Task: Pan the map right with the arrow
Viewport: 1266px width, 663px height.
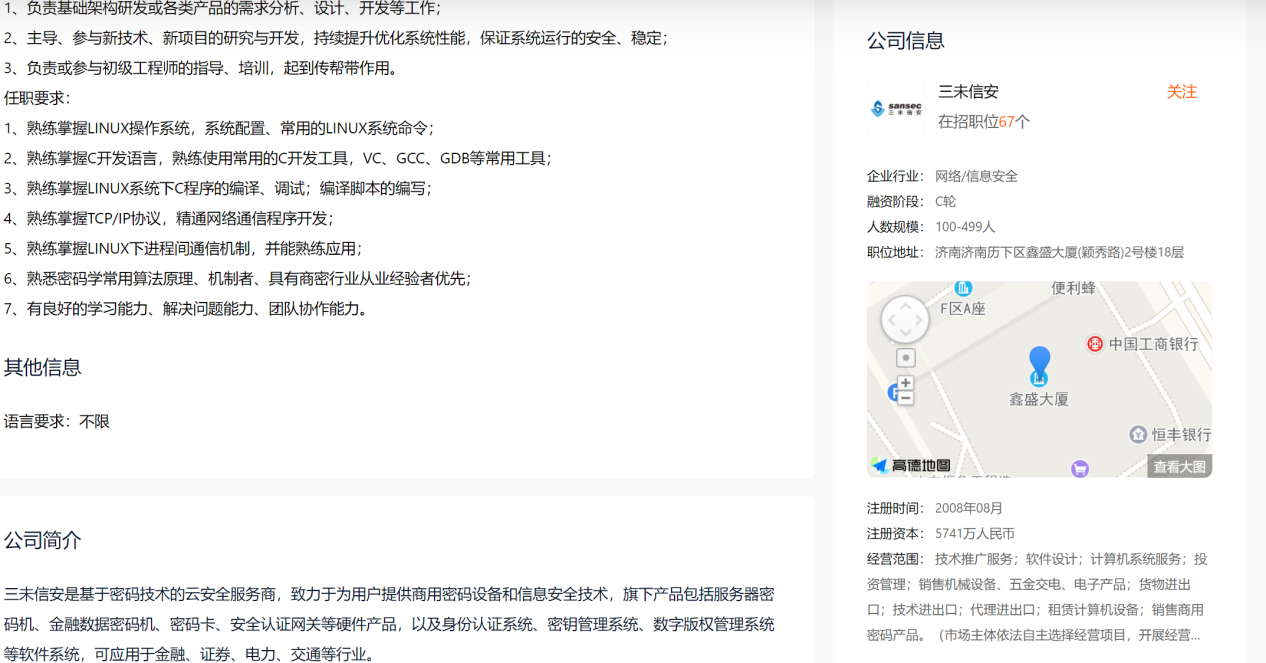Action: [x=920, y=321]
